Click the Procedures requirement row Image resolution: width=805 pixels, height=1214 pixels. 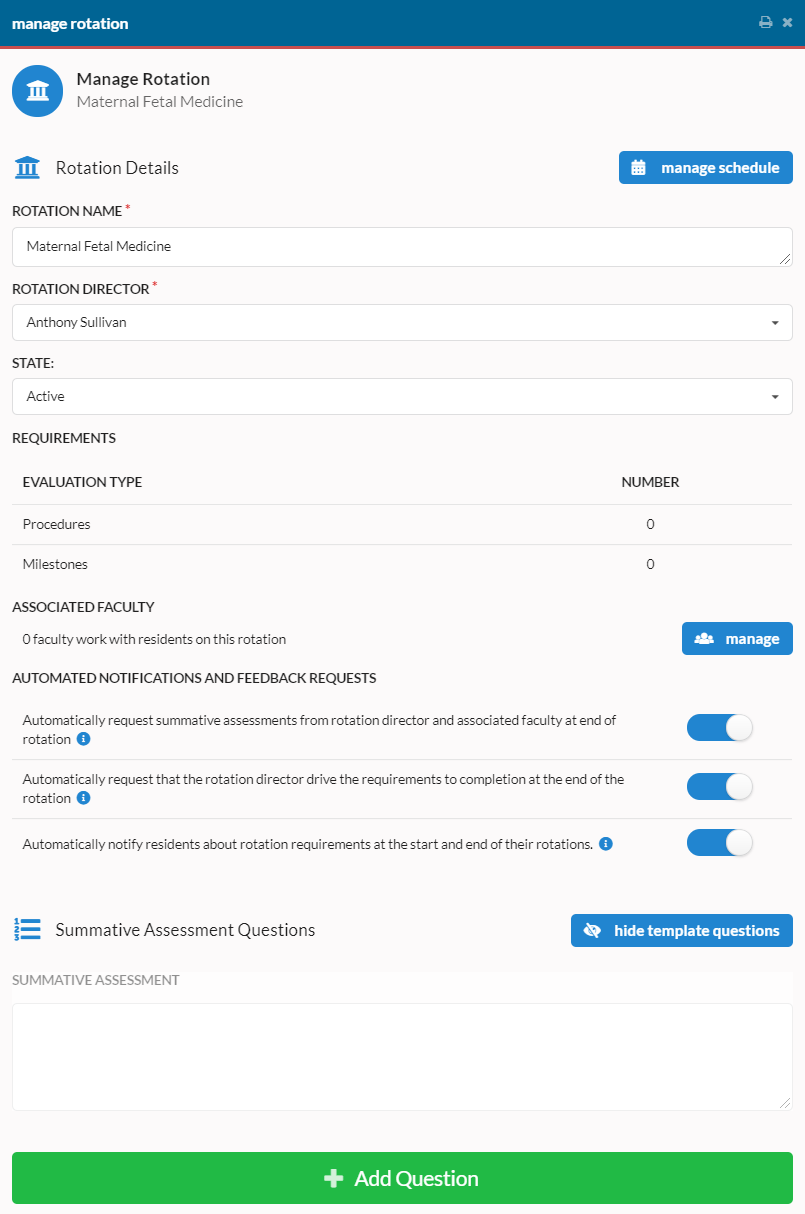click(x=402, y=524)
